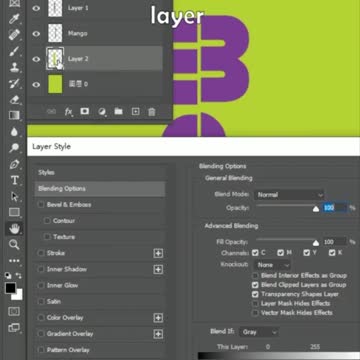Enable Bevel & Emboss checkbox

pos(41,205)
